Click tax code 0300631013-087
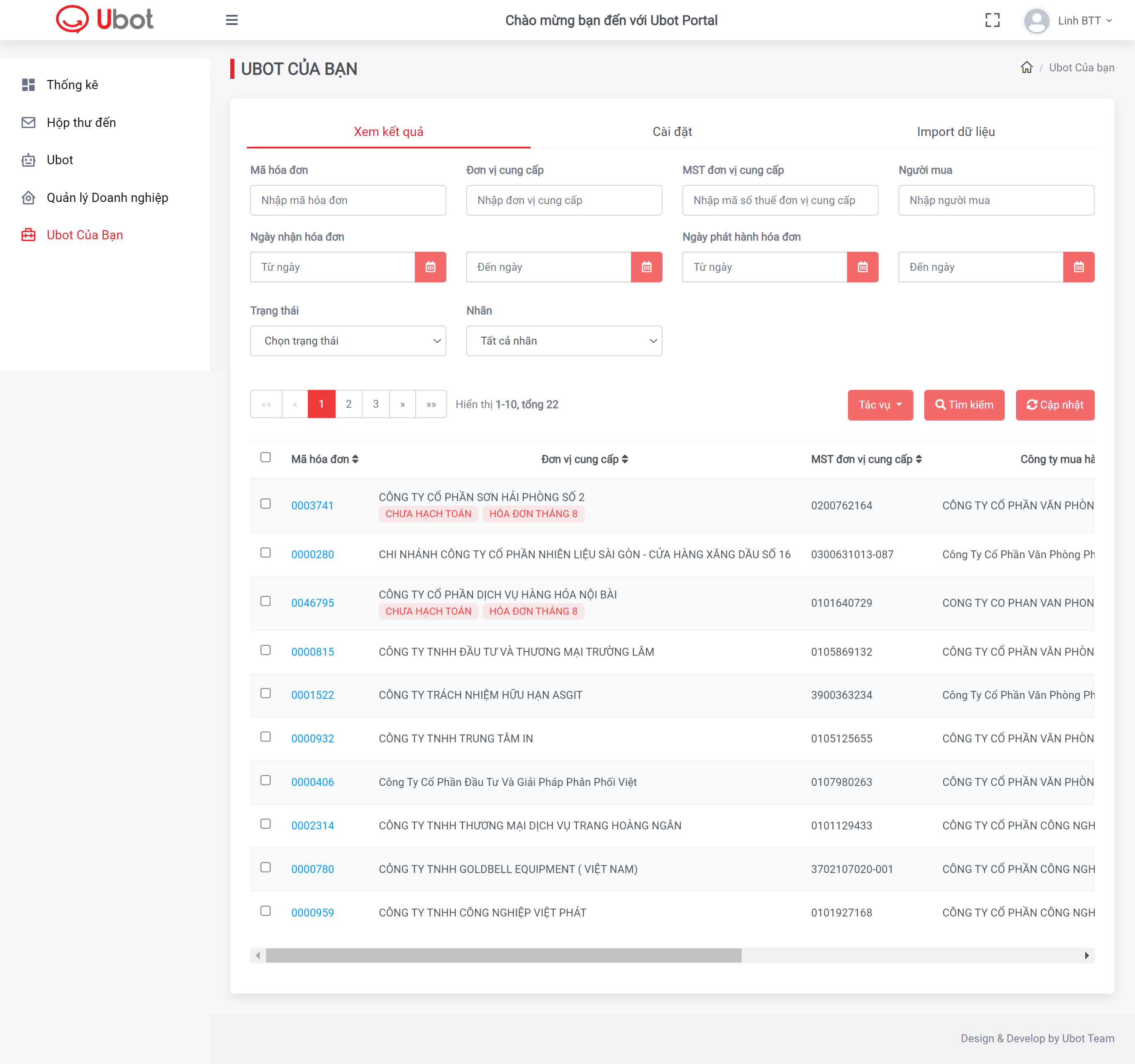Screen dimensions: 1135x1064 pyautogui.click(x=852, y=555)
